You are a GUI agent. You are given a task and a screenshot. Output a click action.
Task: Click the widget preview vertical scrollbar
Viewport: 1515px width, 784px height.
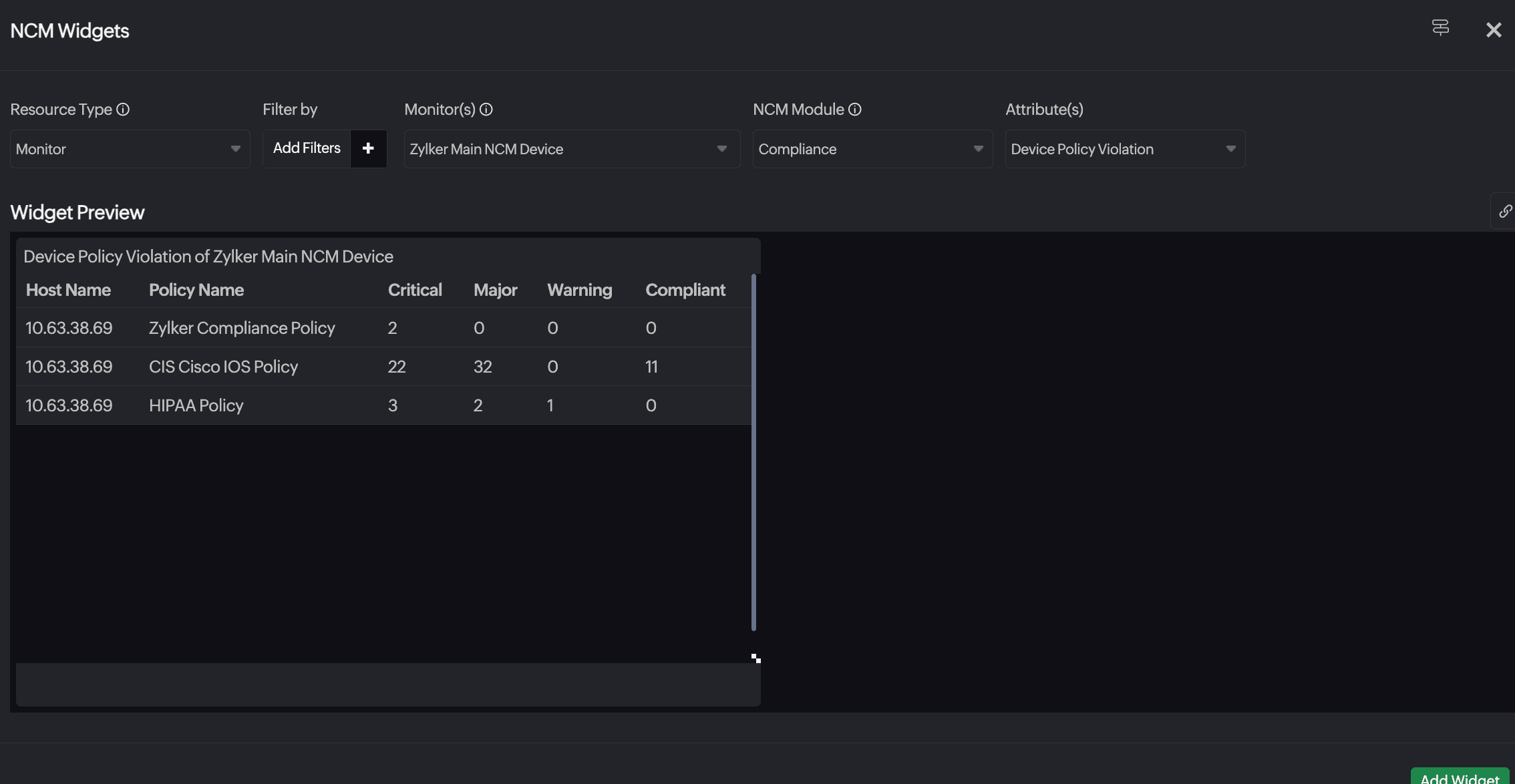click(x=753, y=452)
